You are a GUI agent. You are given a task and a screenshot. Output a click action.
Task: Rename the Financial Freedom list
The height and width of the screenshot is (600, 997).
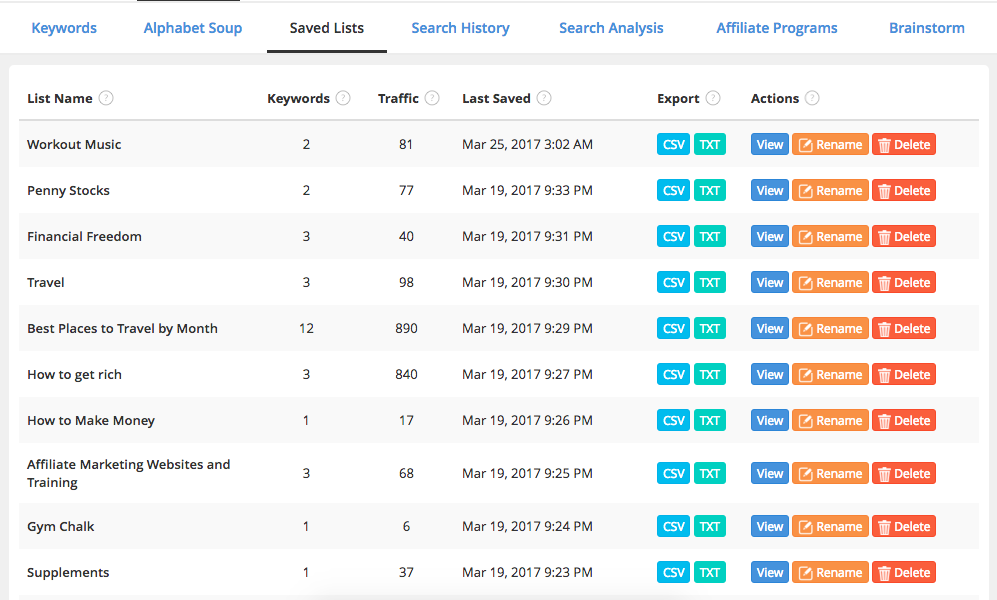(830, 236)
